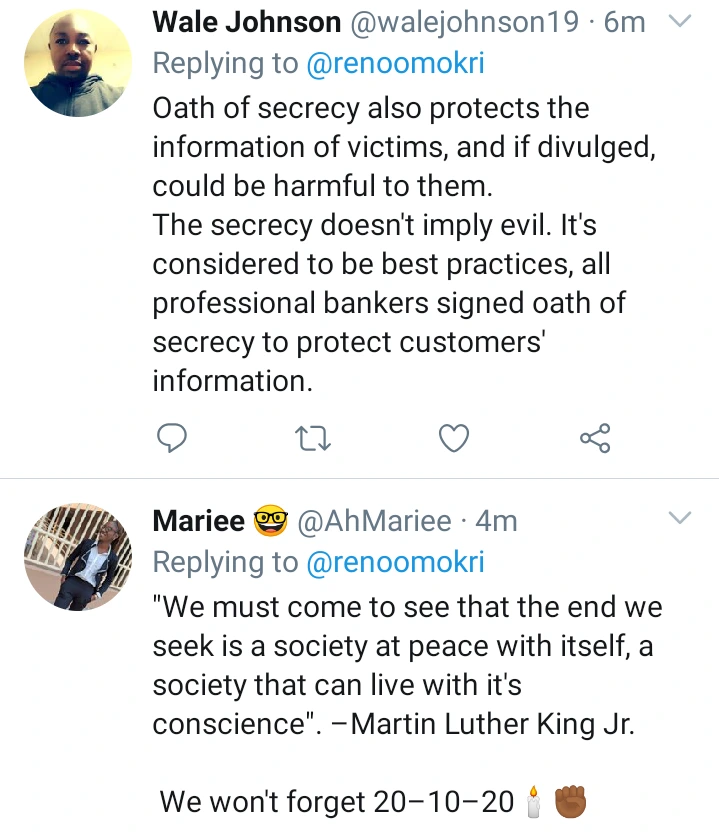Tap Mariee's profile avatar
Image resolution: width=719 pixels, height=834 pixels.
(x=77, y=558)
